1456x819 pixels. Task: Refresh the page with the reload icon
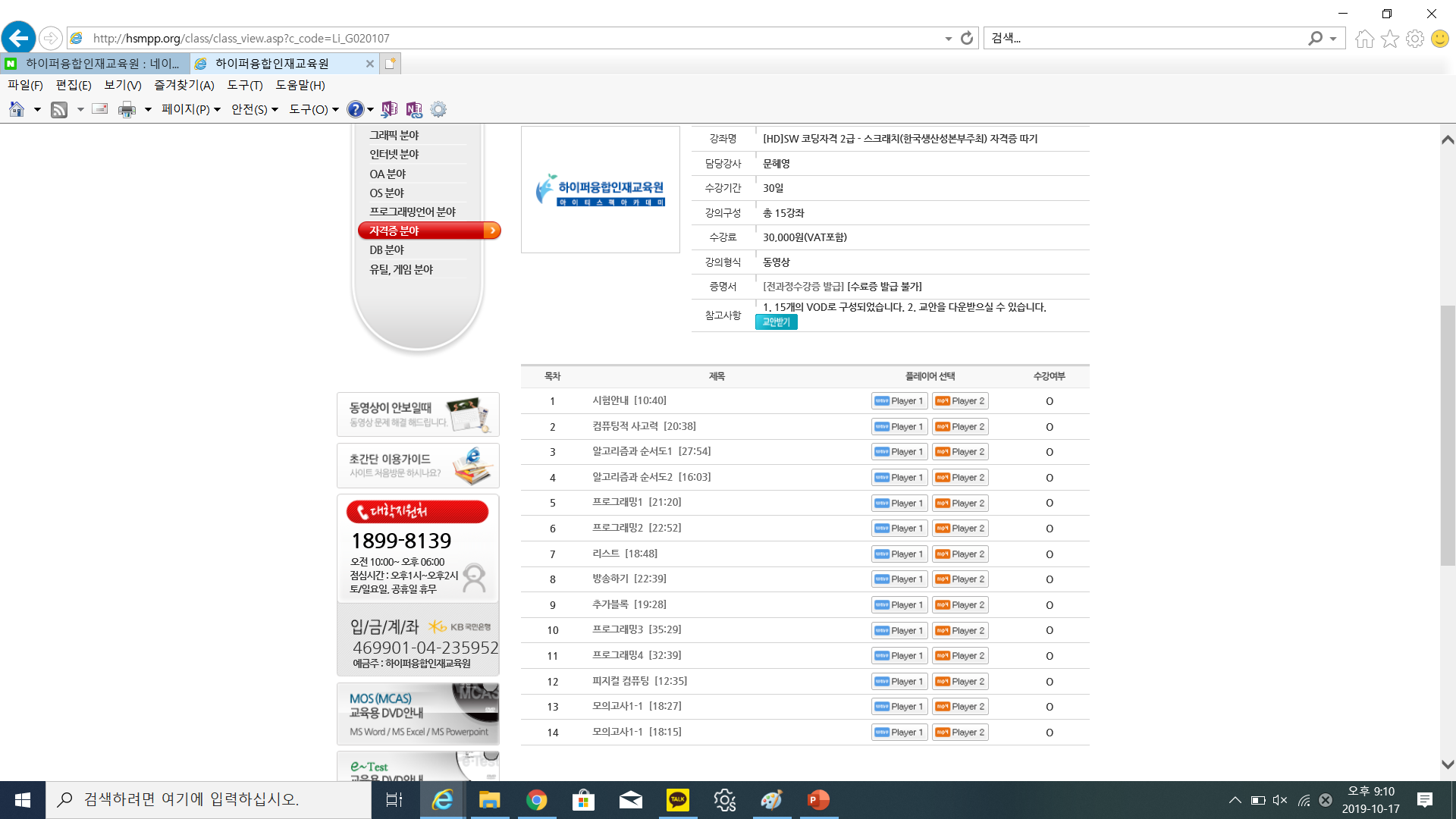[x=967, y=38]
